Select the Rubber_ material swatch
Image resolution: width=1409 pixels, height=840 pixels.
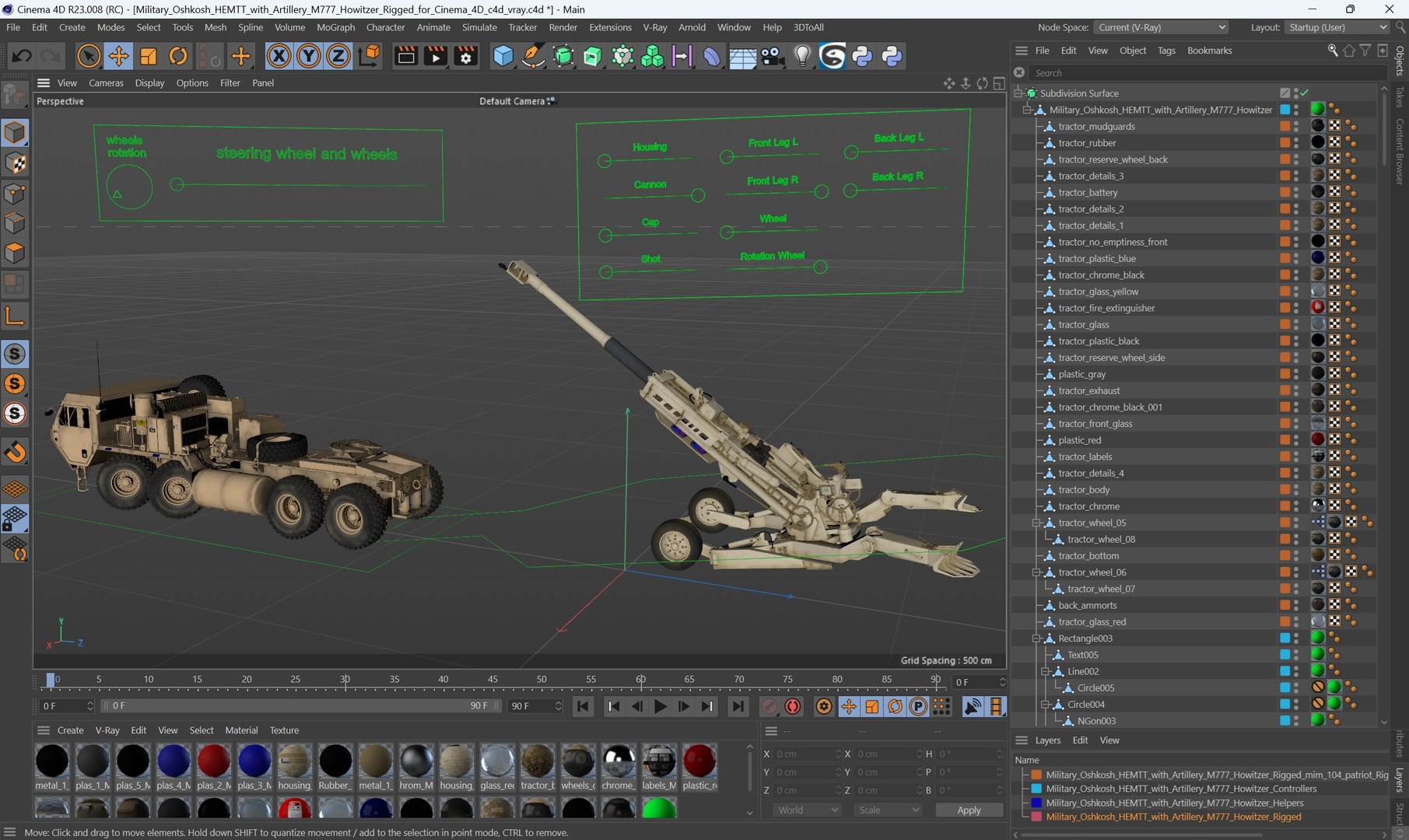[x=335, y=767]
